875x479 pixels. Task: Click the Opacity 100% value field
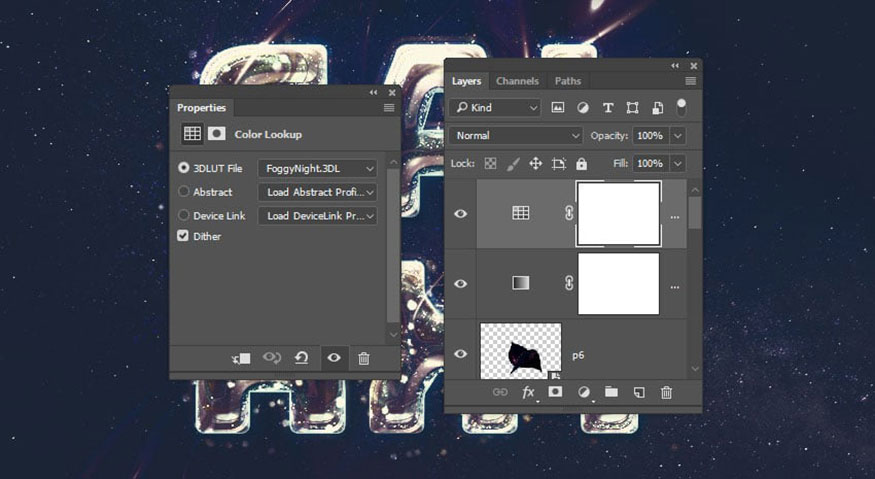(x=651, y=136)
